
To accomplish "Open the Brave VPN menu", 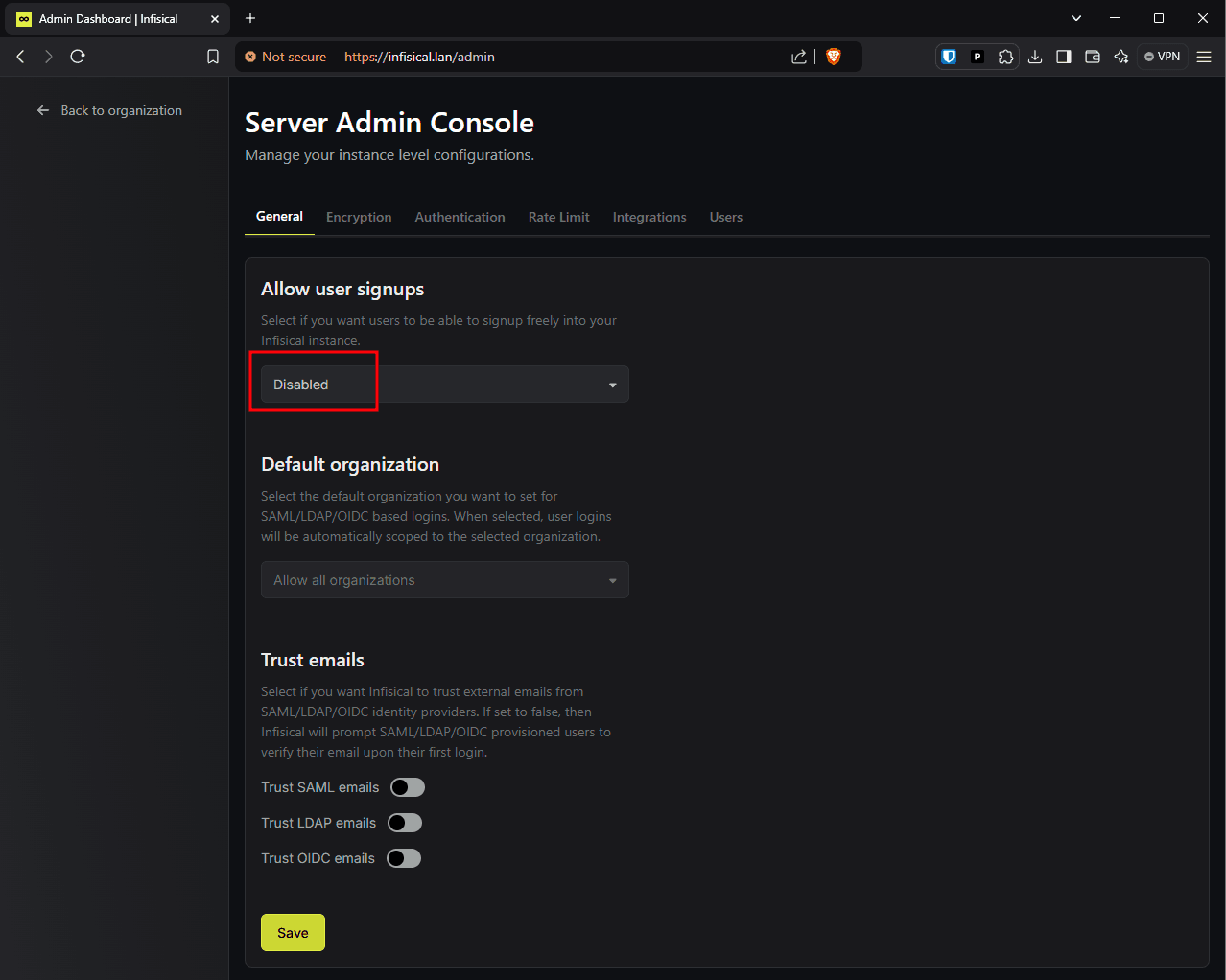I will 1162,57.
